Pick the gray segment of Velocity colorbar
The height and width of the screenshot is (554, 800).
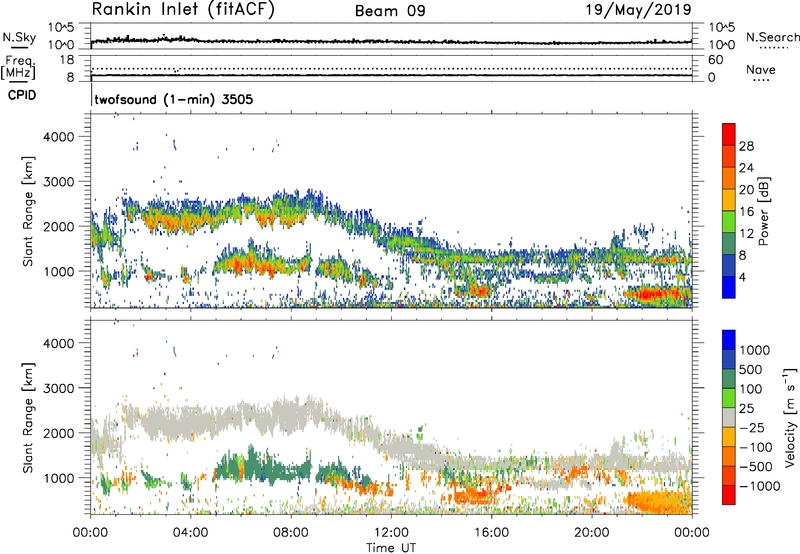(729, 418)
